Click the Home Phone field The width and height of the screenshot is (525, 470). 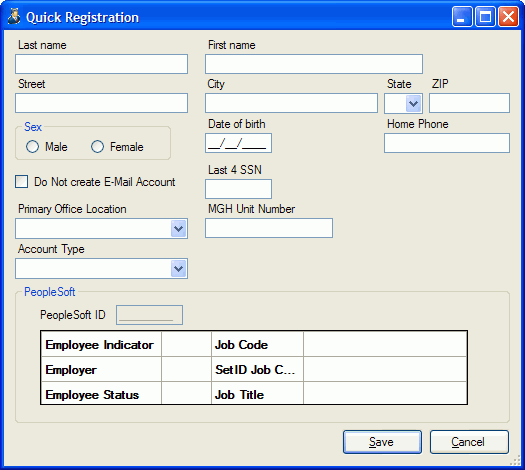(447, 143)
